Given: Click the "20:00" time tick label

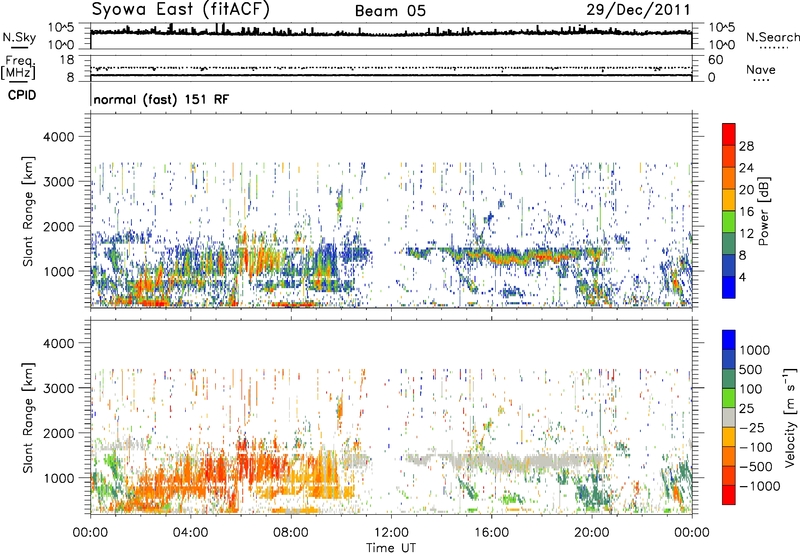Looking at the screenshot, I should click(591, 533).
